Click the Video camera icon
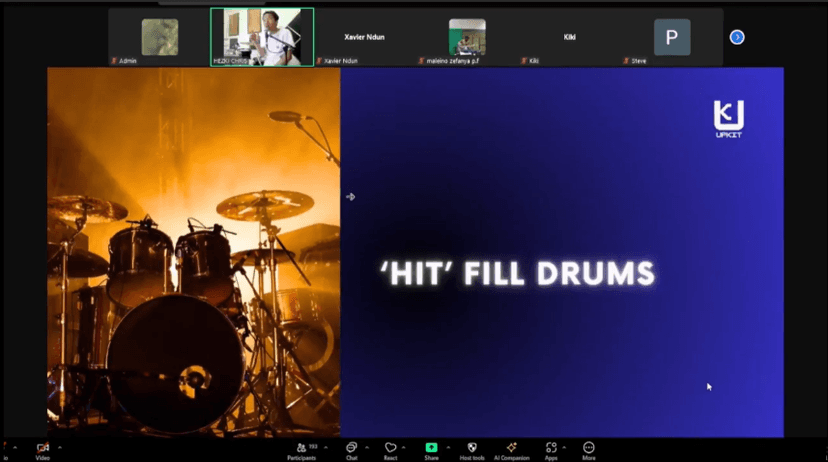The height and width of the screenshot is (462, 828). pos(42,448)
